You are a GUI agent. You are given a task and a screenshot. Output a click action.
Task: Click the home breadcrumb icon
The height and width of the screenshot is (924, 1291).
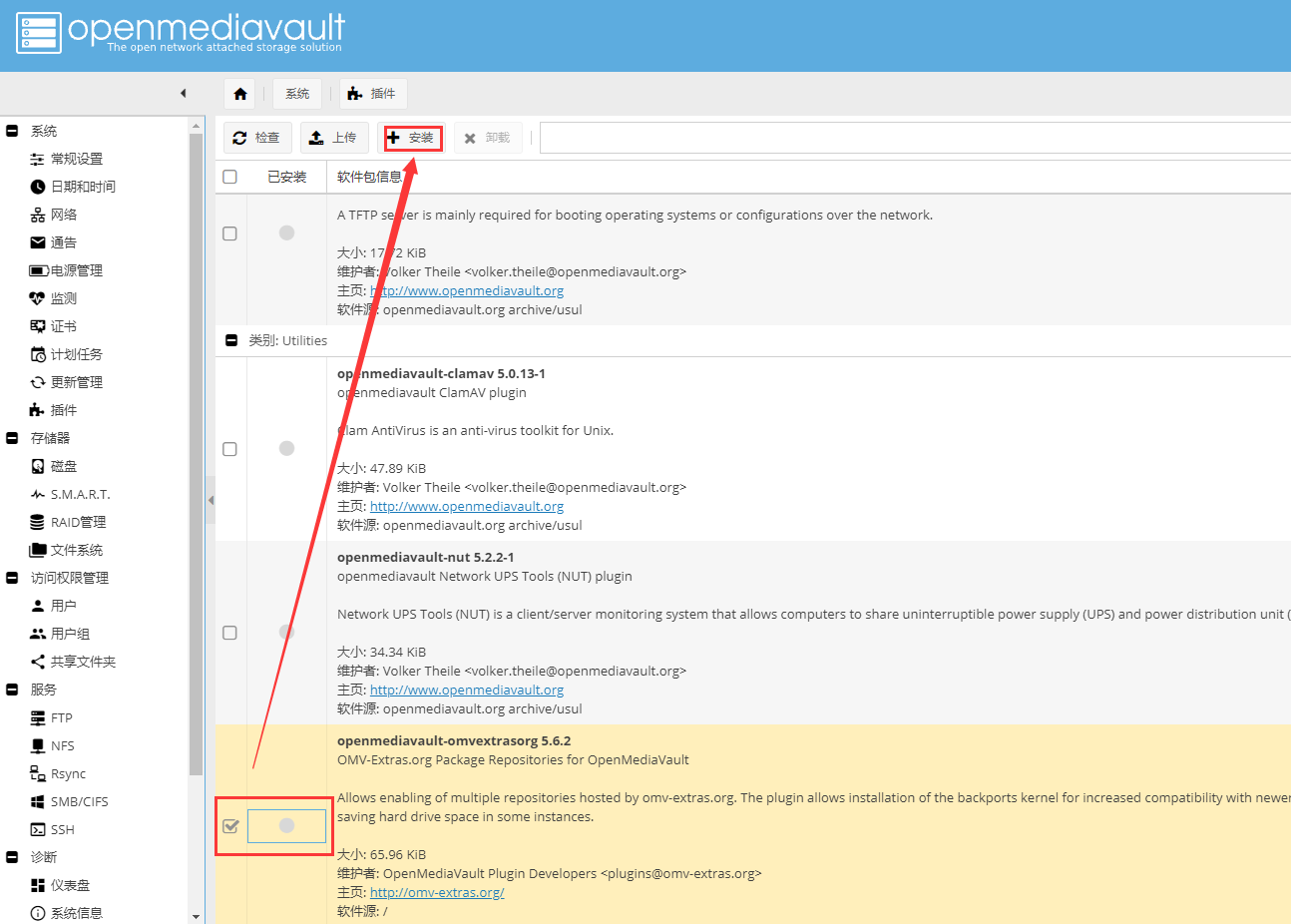click(239, 92)
